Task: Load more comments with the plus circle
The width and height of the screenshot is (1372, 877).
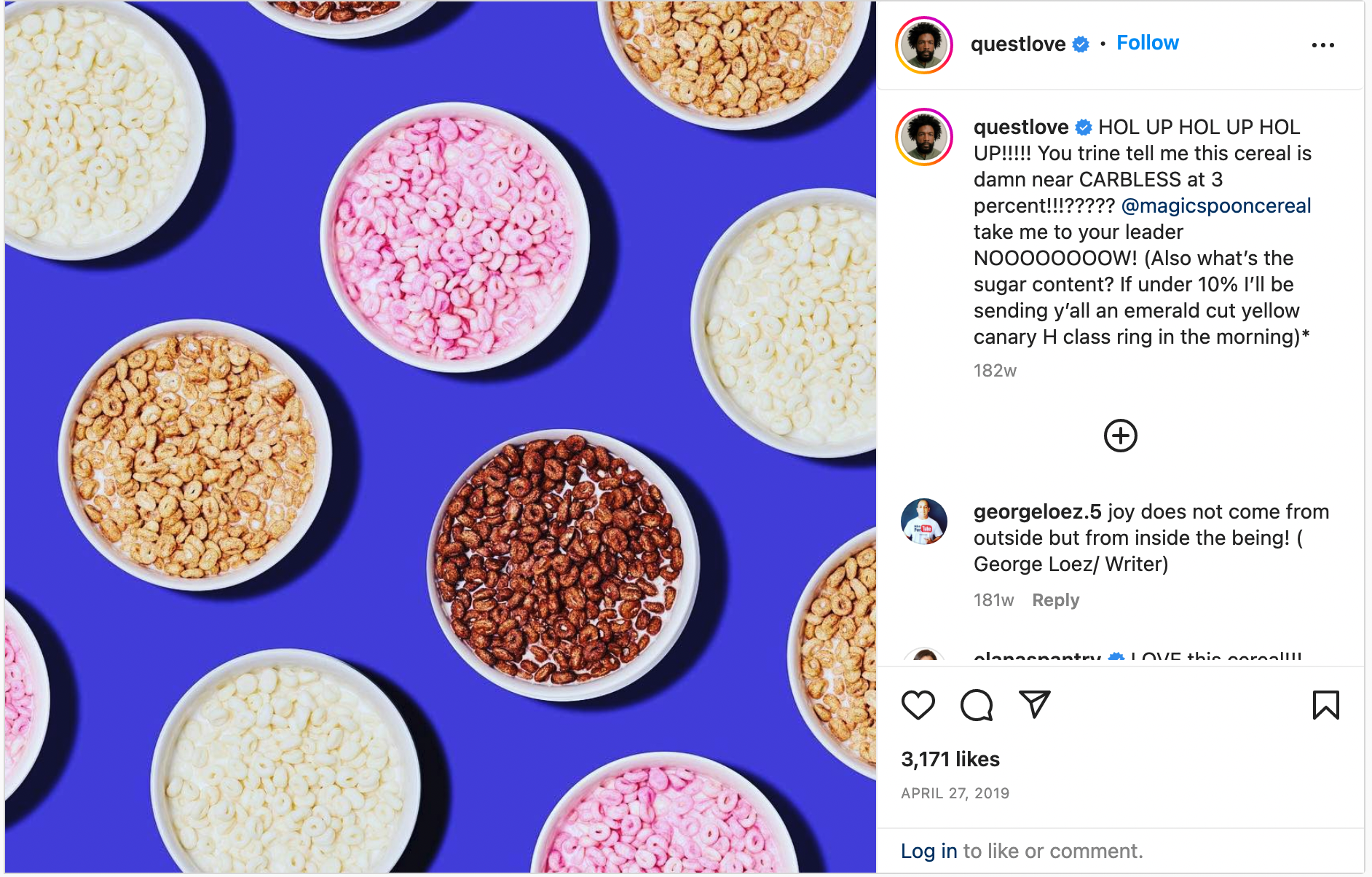Action: (x=1120, y=436)
